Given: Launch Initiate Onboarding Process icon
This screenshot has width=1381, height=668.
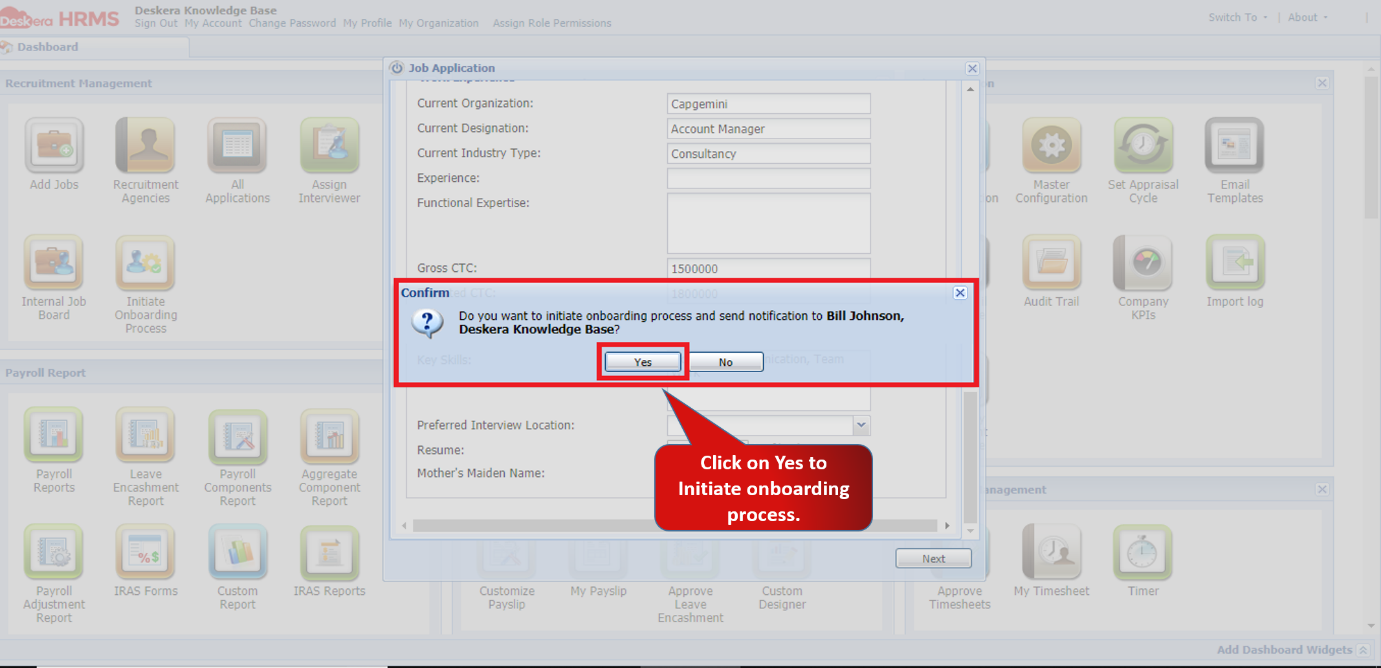Looking at the screenshot, I should click(146, 263).
